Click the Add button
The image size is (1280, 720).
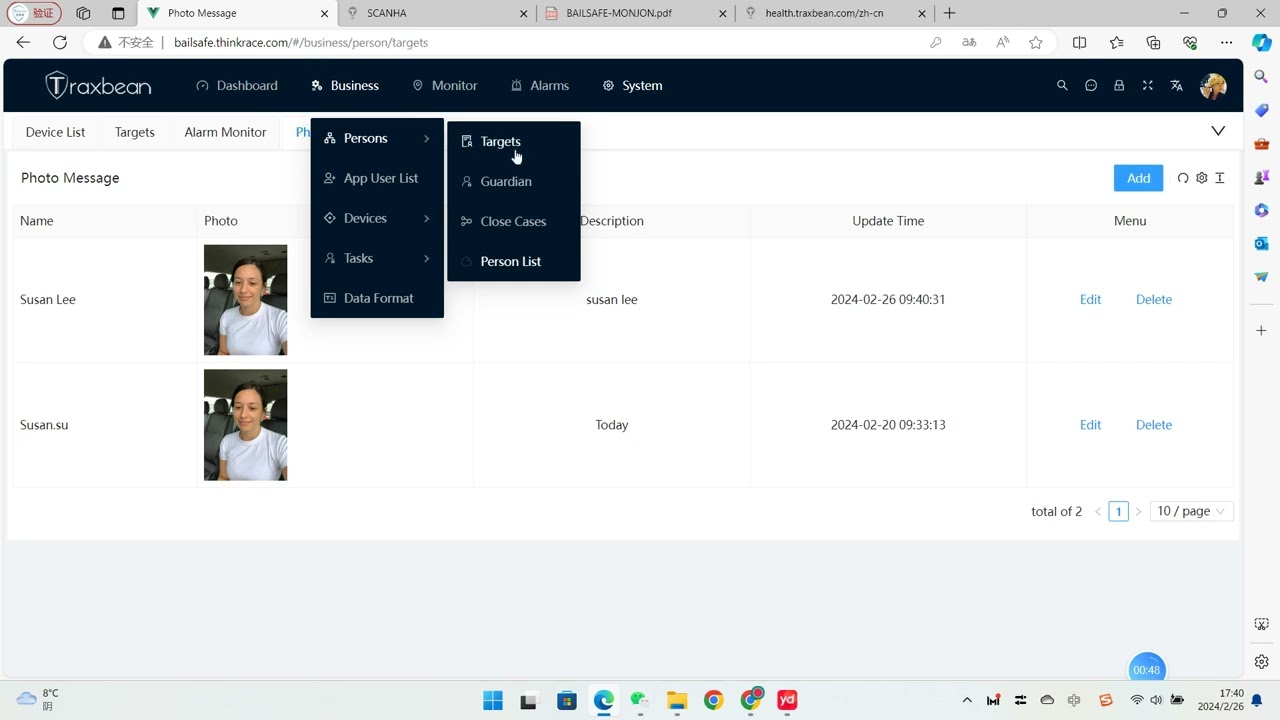1138,178
